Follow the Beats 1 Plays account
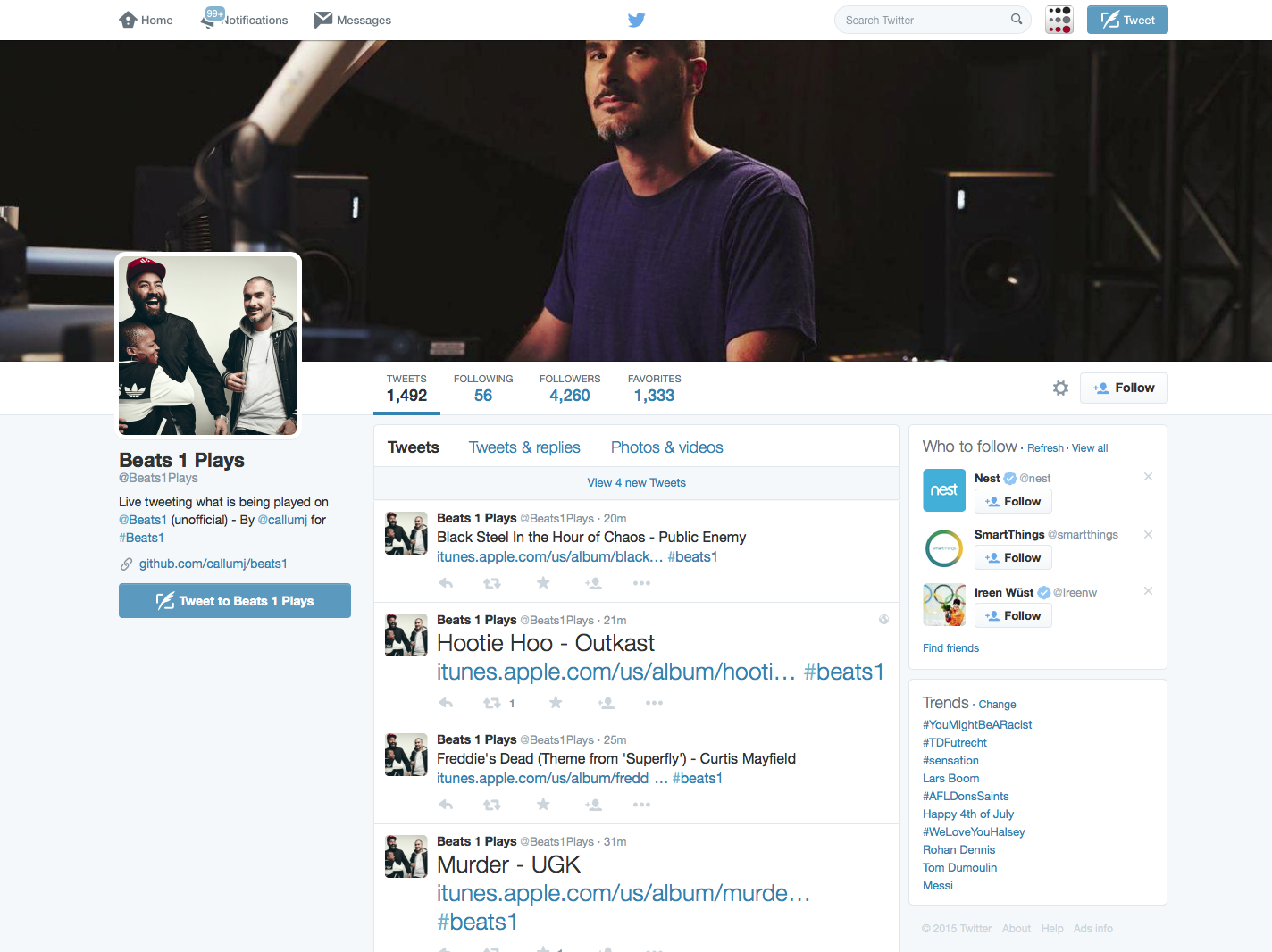This screenshot has width=1272, height=952. [1124, 388]
